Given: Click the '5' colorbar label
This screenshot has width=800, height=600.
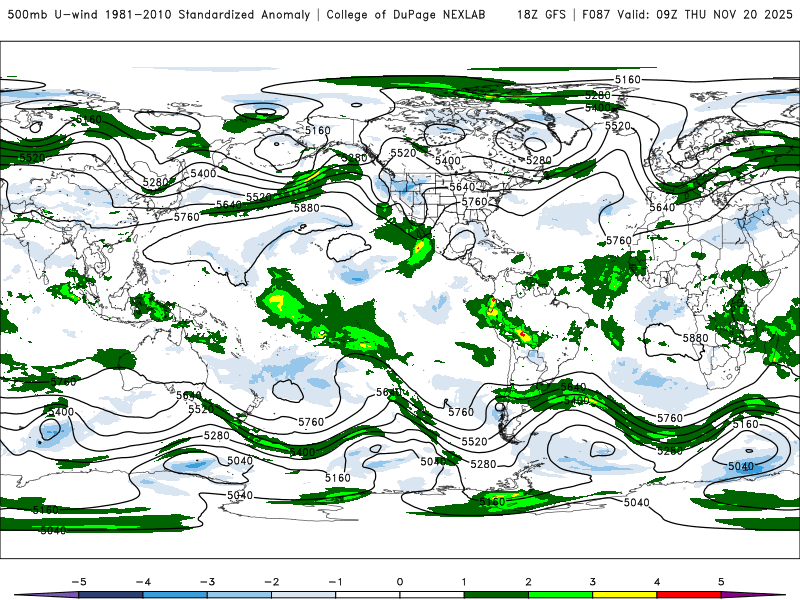Looking at the screenshot, I should point(721,582).
